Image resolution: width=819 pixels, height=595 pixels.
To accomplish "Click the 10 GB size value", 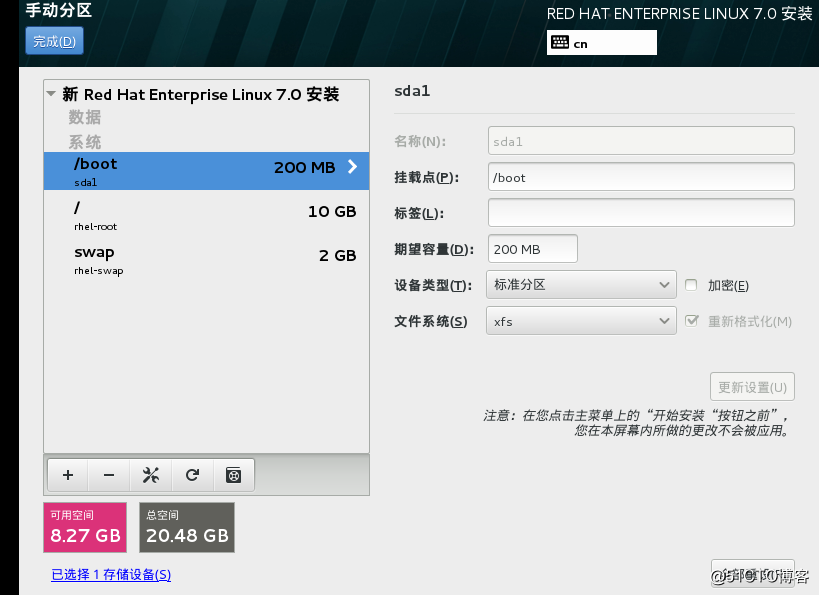I will point(332,212).
